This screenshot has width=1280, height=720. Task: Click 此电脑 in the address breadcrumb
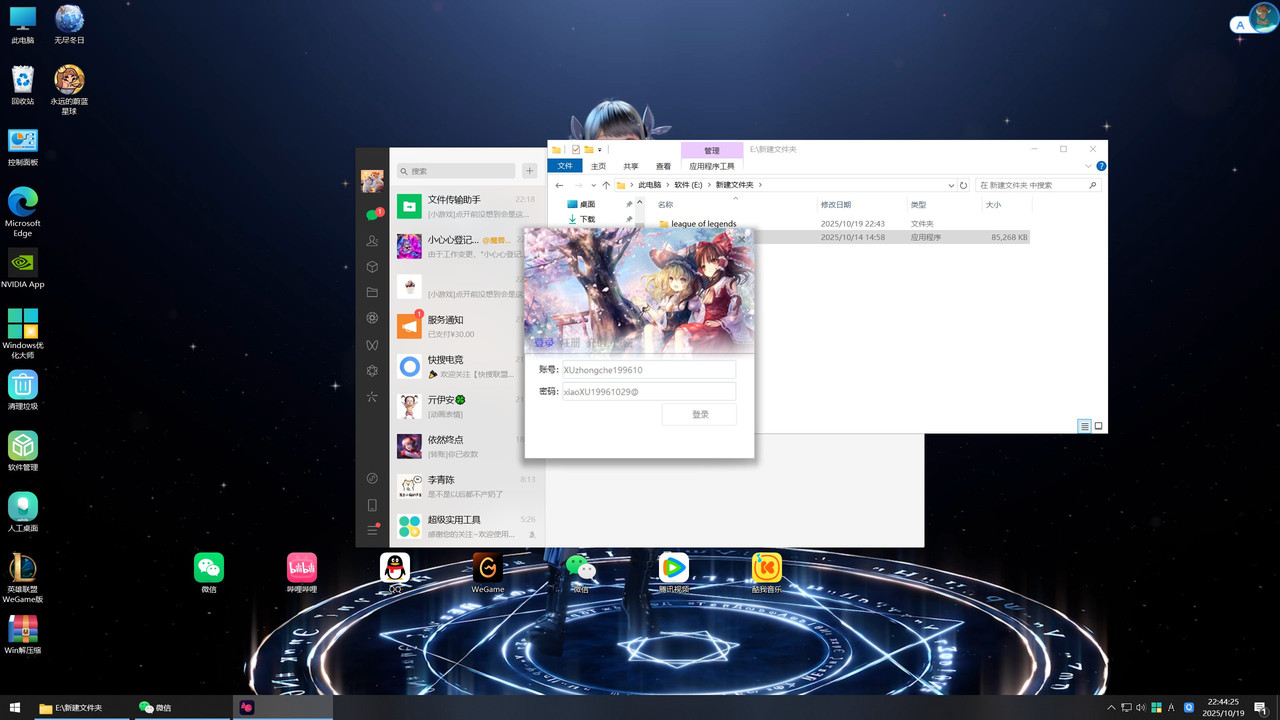tap(650, 185)
